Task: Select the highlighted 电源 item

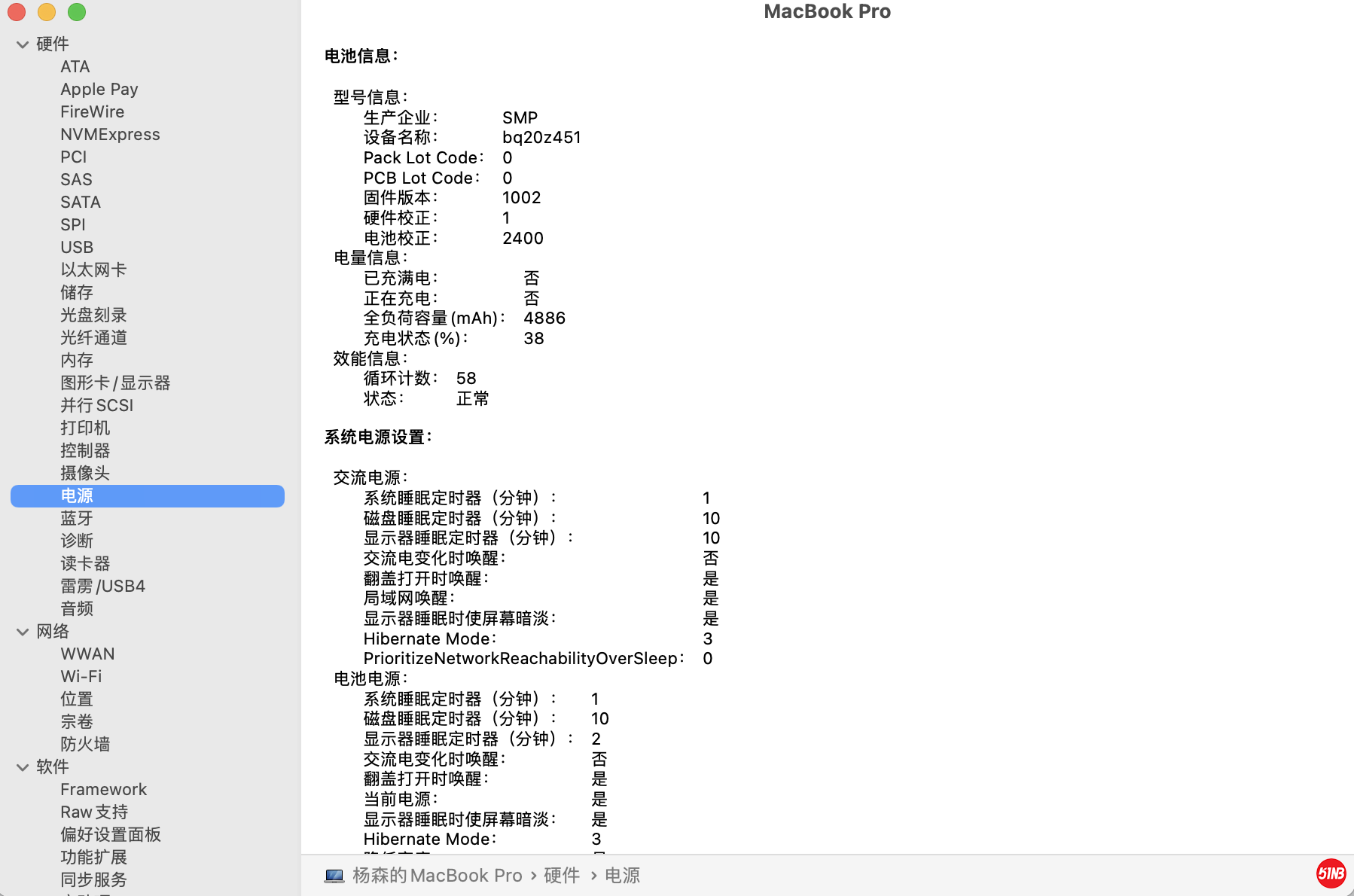Action: point(148,496)
